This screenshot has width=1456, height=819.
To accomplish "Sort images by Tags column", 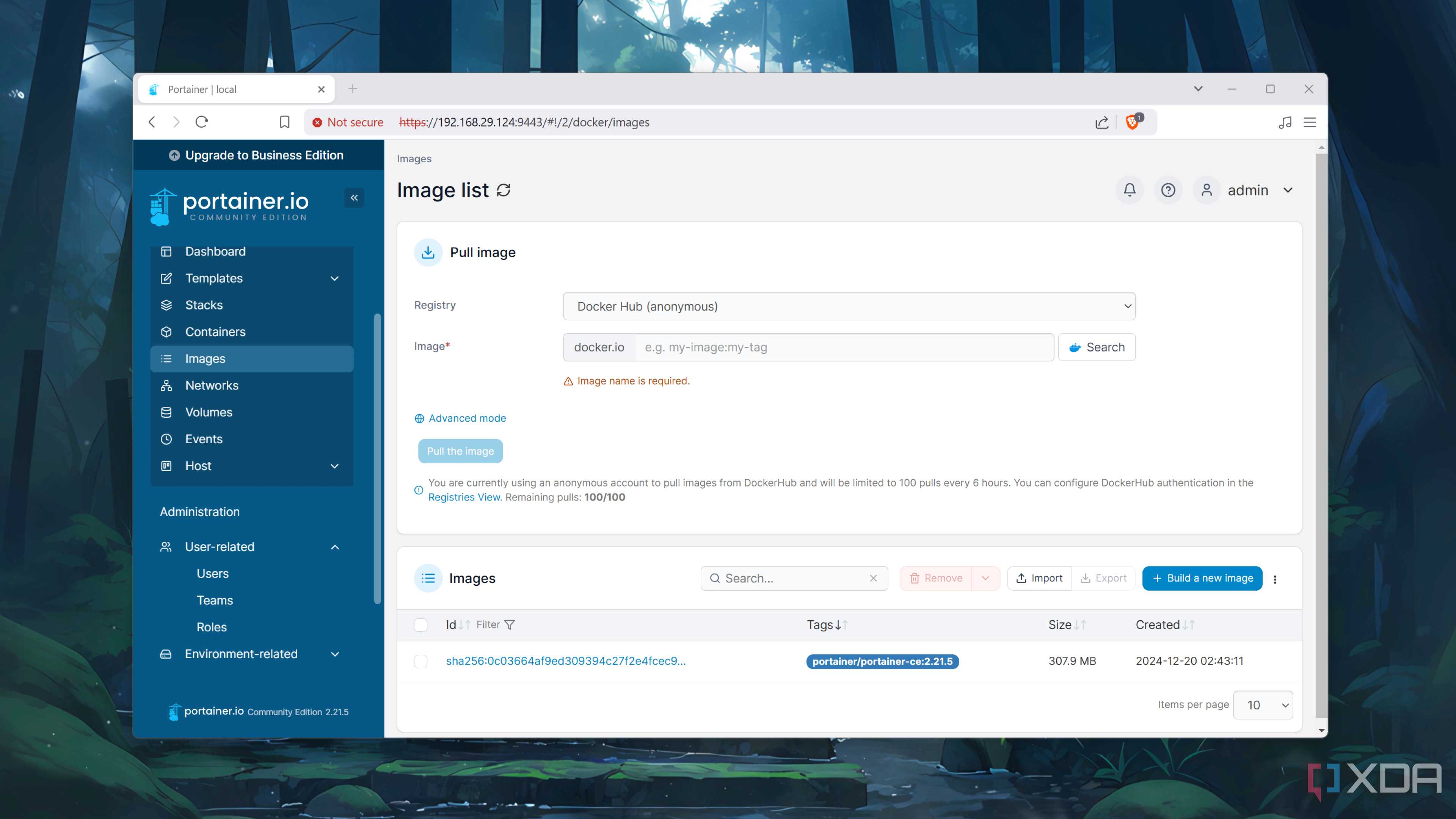I will (x=827, y=624).
